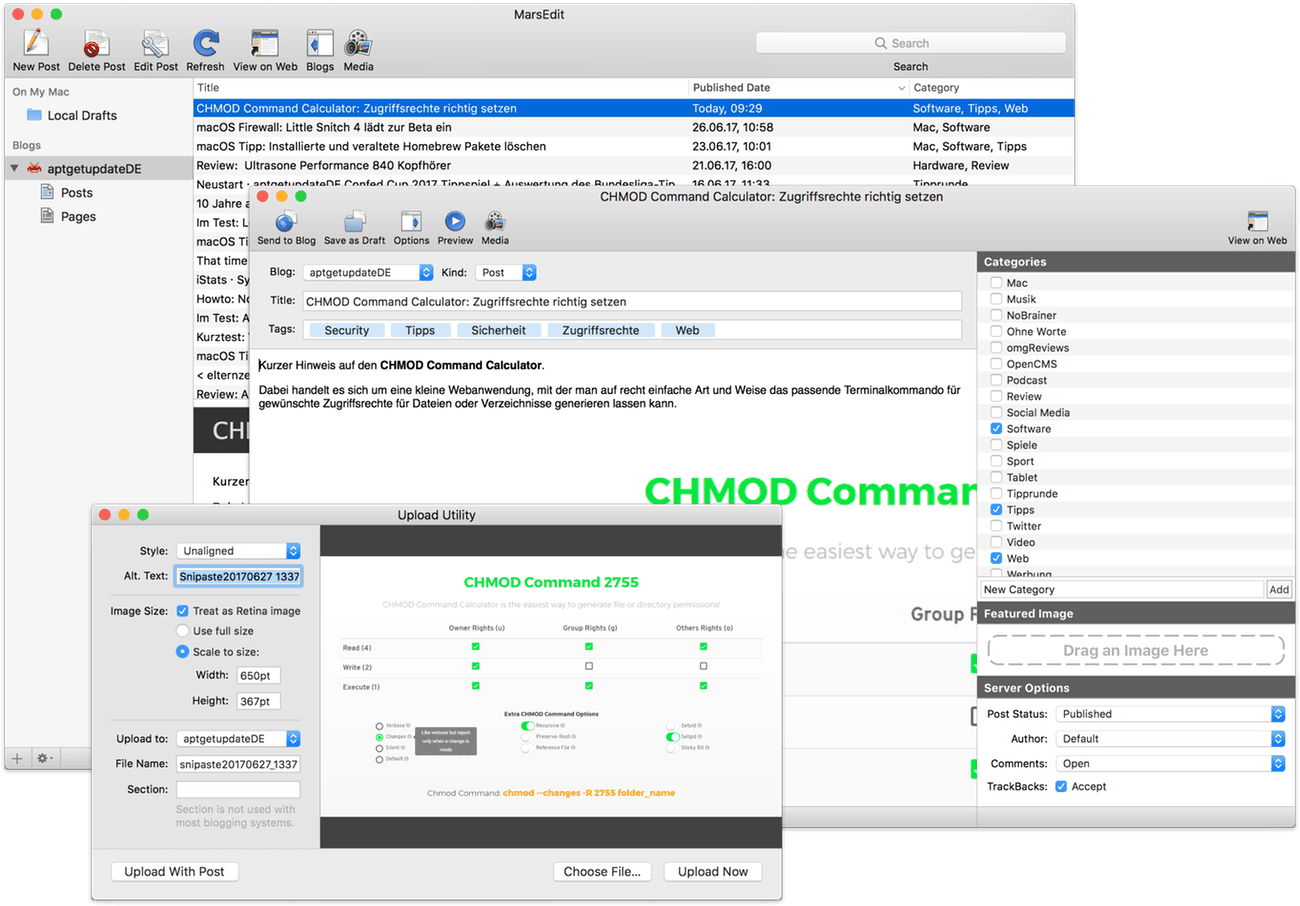Click the Alt. Text field
The image size is (1300, 906).
click(238, 576)
